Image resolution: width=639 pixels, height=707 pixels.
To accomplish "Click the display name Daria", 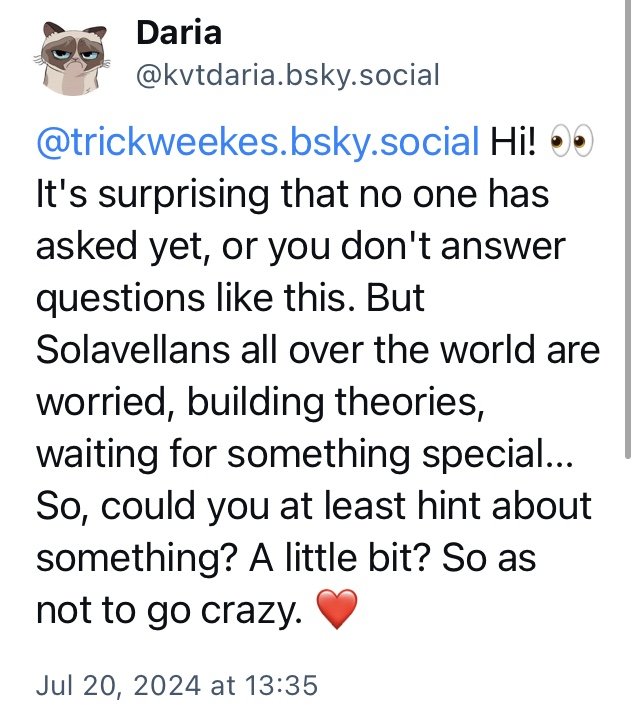I will click(178, 33).
